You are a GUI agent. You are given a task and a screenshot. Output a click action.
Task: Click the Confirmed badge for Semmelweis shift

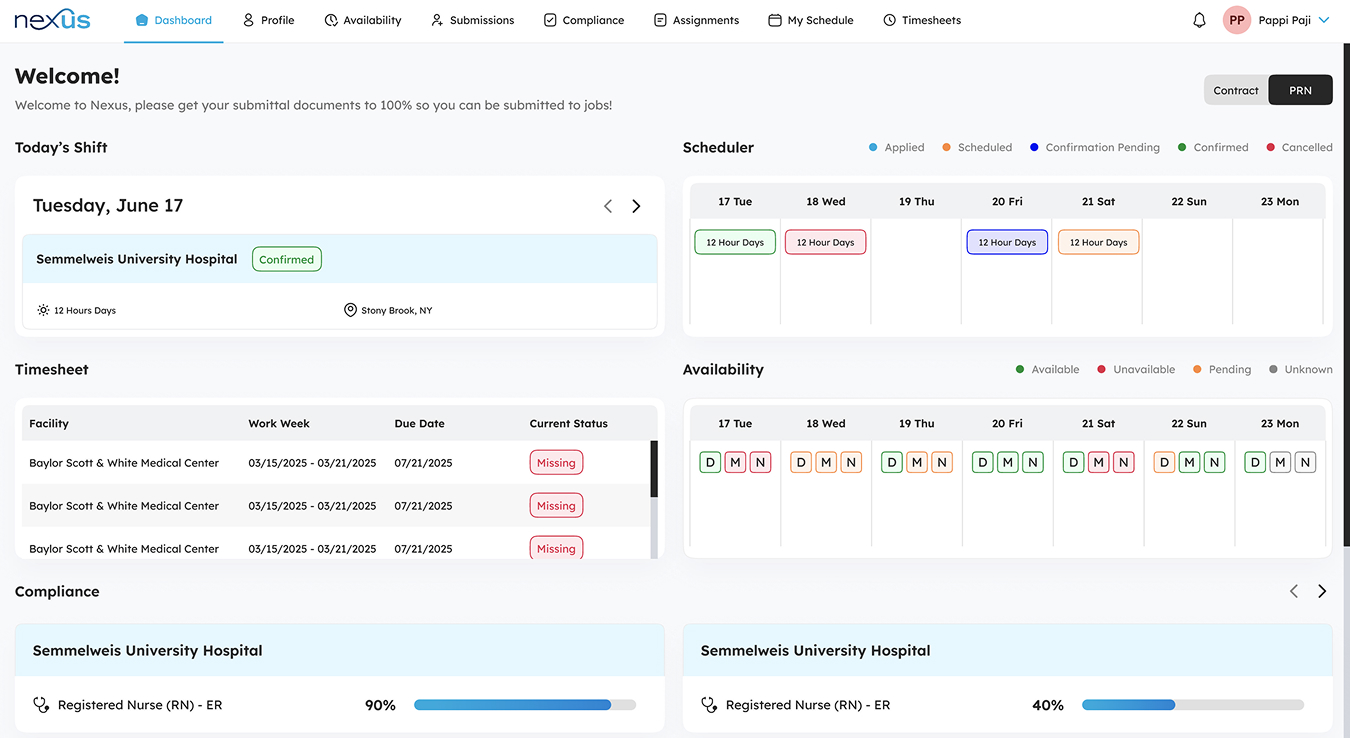(286, 259)
